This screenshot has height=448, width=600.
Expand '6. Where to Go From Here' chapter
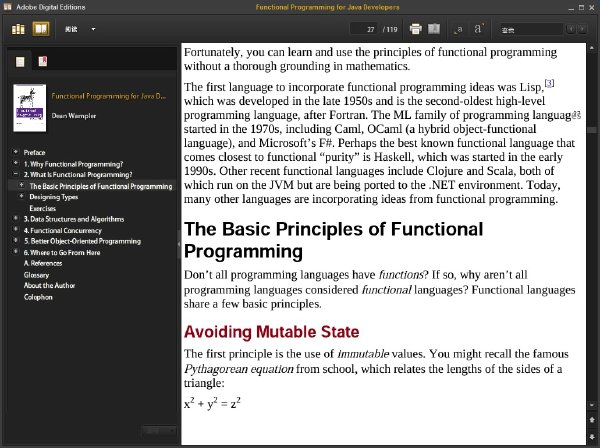pyautogui.click(x=16, y=252)
